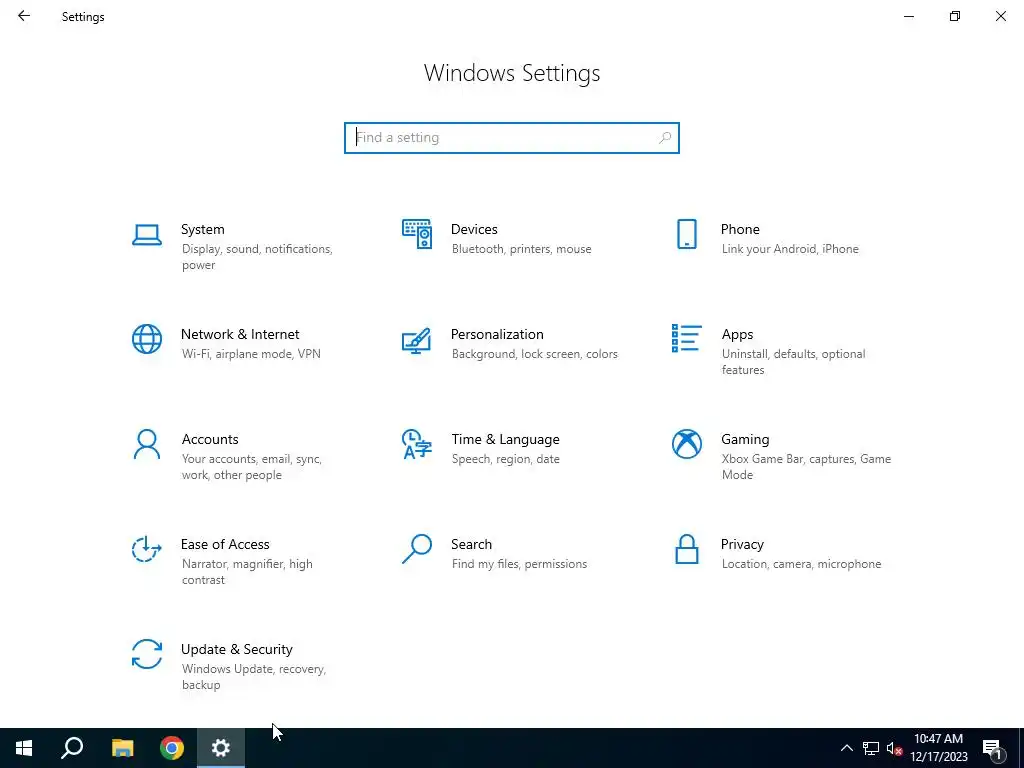The width and height of the screenshot is (1024, 768).
Task: Open Personalization title
Action: (497, 334)
